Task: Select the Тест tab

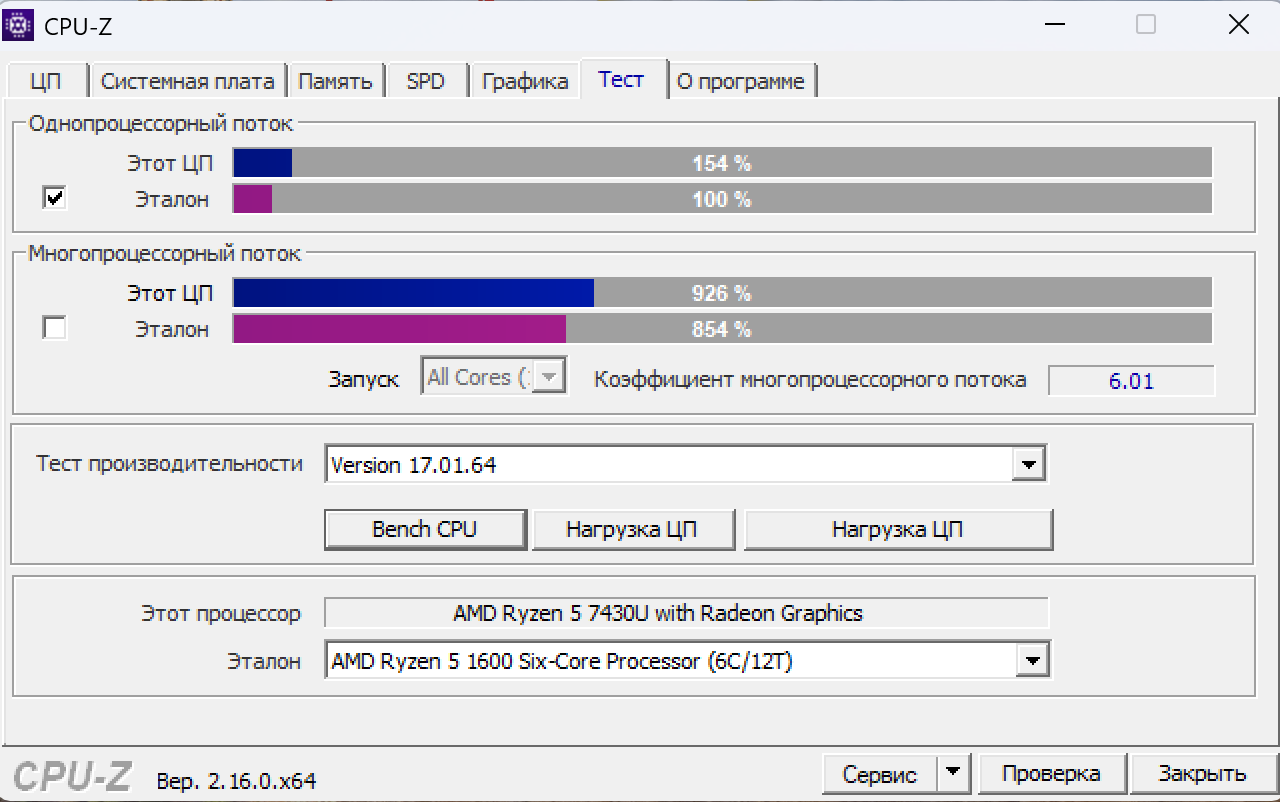Action: point(621,79)
